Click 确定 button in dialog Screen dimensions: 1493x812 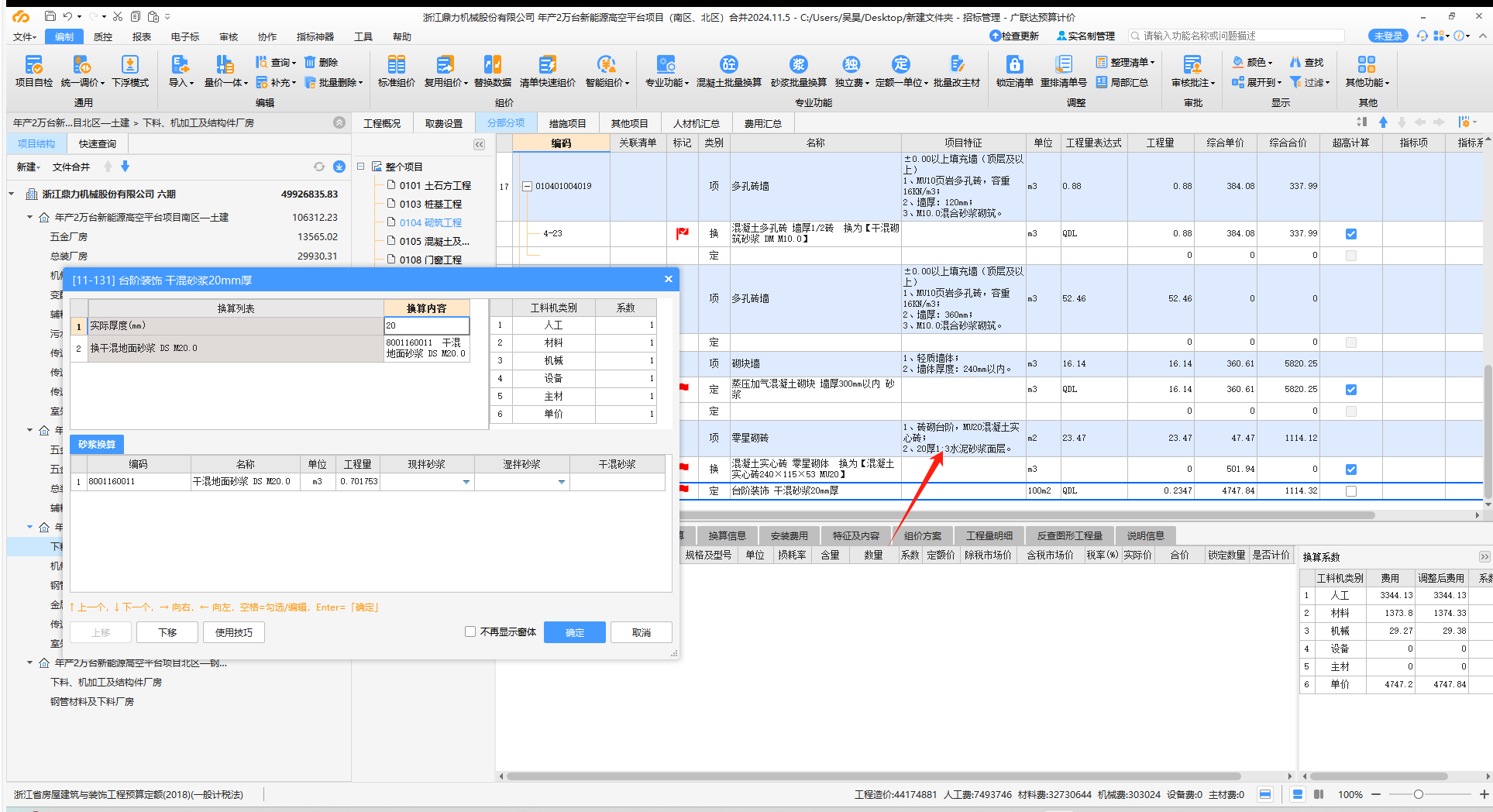[x=575, y=632]
